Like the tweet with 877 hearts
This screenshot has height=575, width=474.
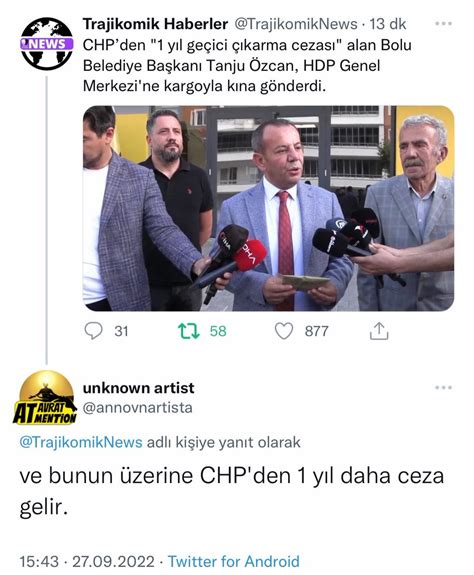pyautogui.click(x=284, y=331)
